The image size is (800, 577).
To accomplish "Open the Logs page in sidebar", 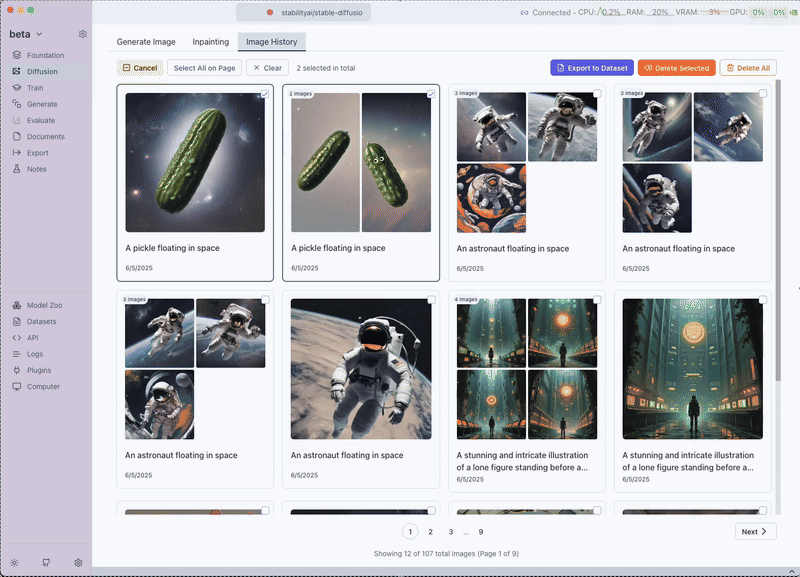I will click(x=35, y=354).
